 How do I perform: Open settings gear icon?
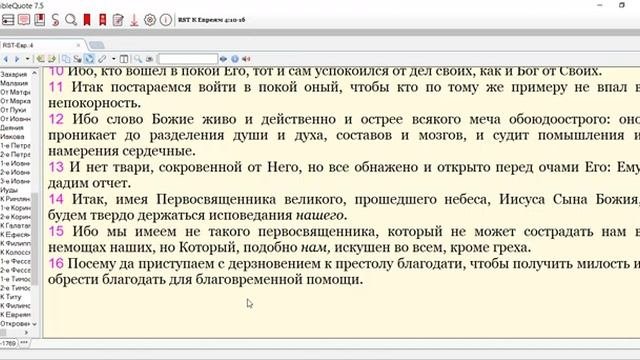(x=150, y=20)
